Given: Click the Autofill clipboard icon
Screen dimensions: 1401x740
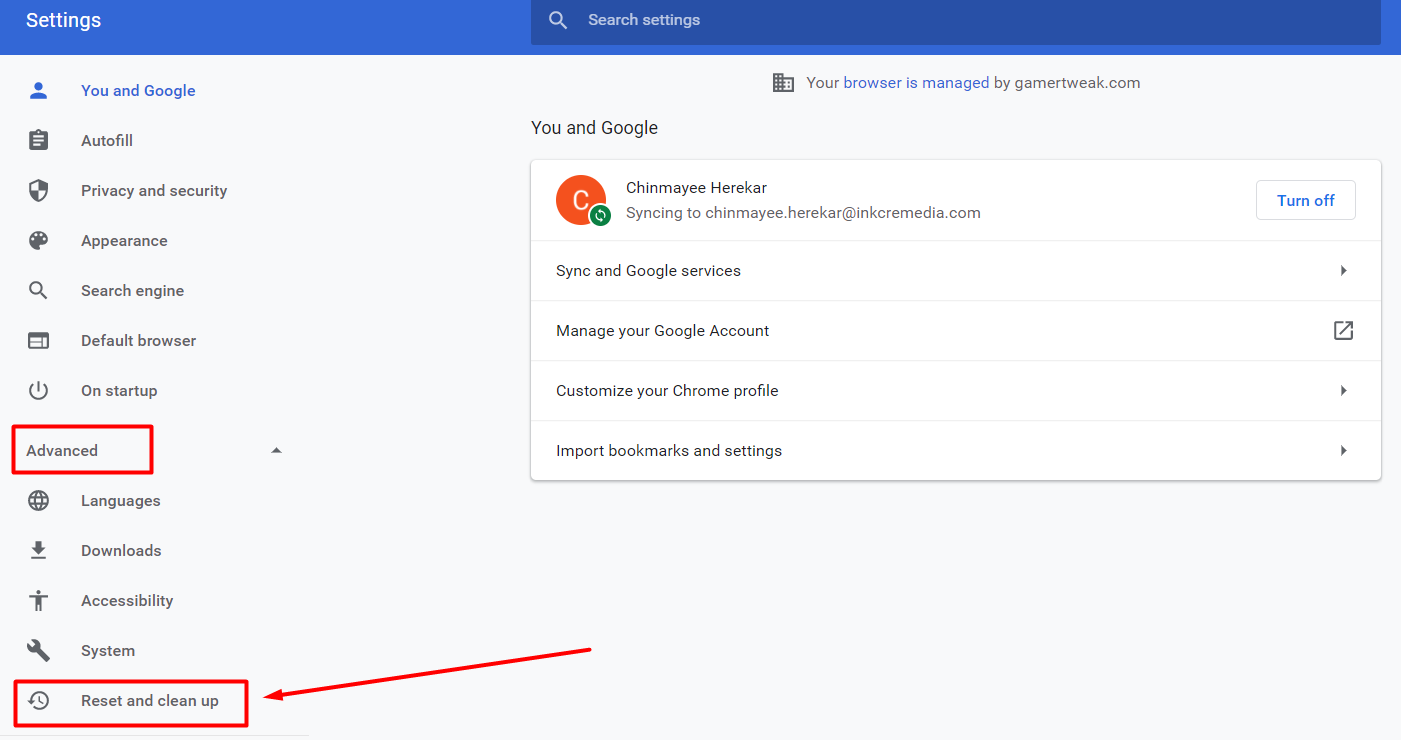Looking at the screenshot, I should coord(38,141).
